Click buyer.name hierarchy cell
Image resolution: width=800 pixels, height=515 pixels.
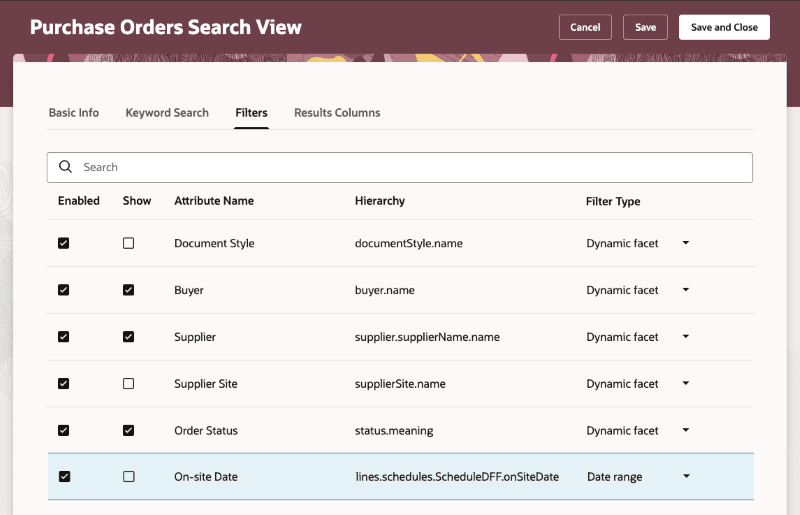pyautogui.click(x=385, y=290)
